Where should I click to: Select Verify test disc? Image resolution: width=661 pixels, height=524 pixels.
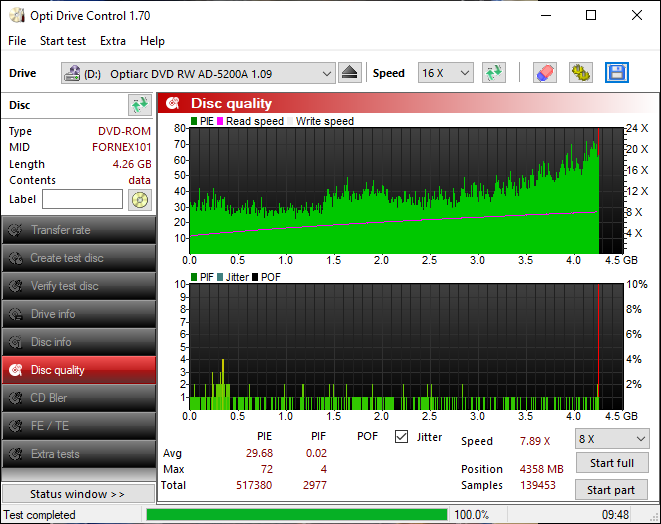[79, 286]
